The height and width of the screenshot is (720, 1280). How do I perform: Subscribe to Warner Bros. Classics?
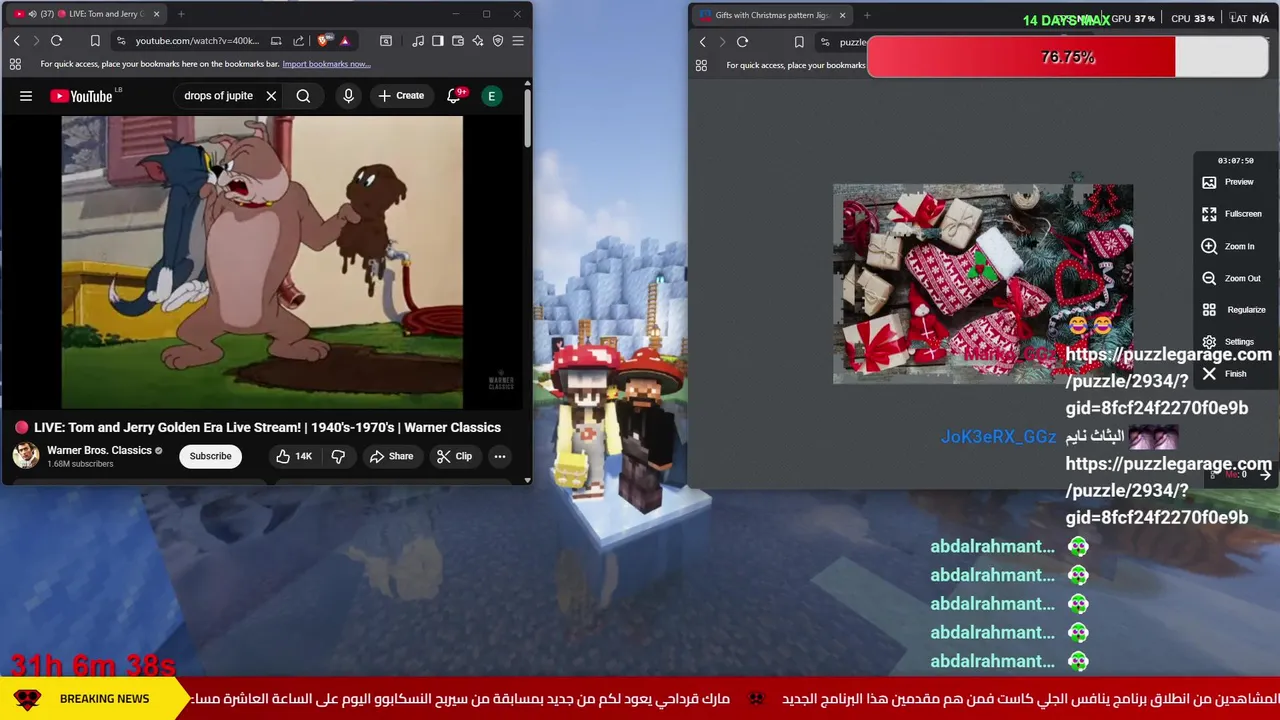click(211, 456)
